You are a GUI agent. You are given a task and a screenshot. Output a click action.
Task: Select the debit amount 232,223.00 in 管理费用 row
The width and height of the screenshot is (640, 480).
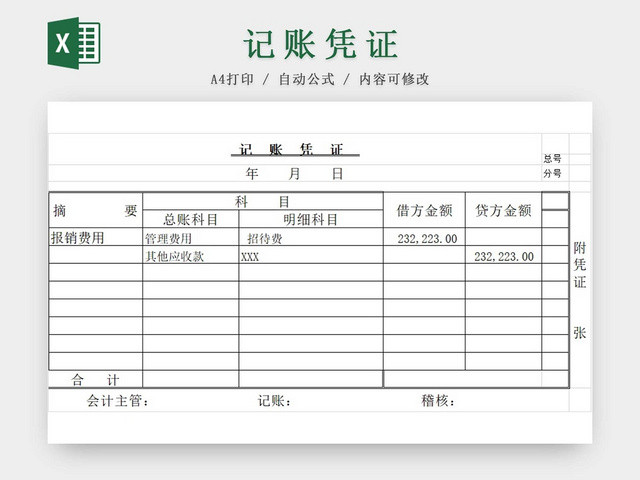(424, 237)
